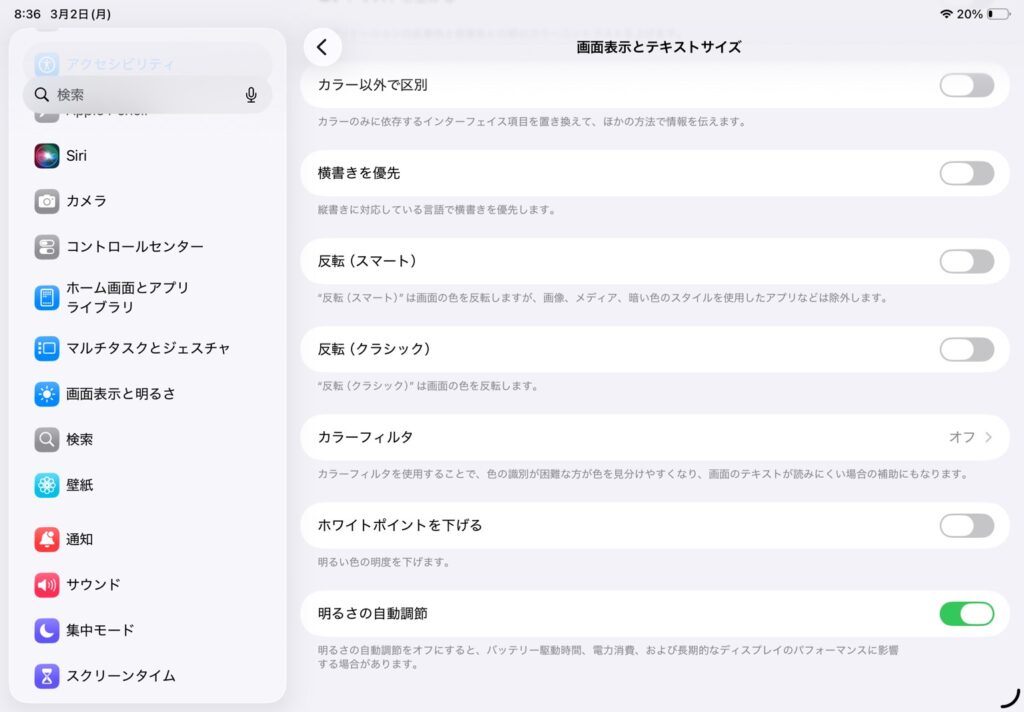Viewport: 1024px width, 712px height.
Task: Open ホーム画面とアプリライブラリ icon
Action: (x=47, y=297)
